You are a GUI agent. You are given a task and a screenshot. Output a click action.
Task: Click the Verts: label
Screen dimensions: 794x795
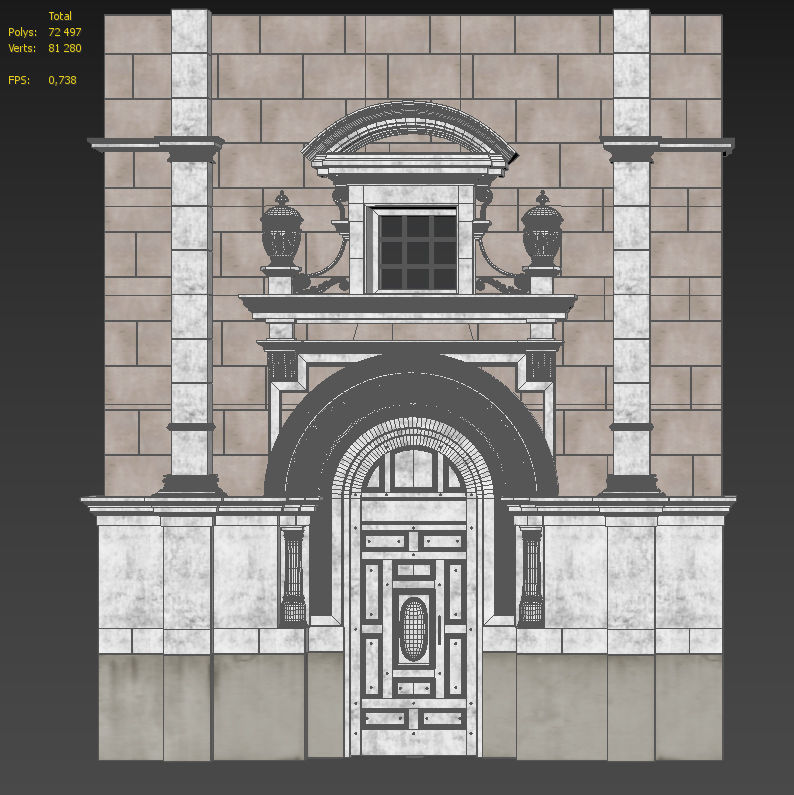tap(22, 48)
